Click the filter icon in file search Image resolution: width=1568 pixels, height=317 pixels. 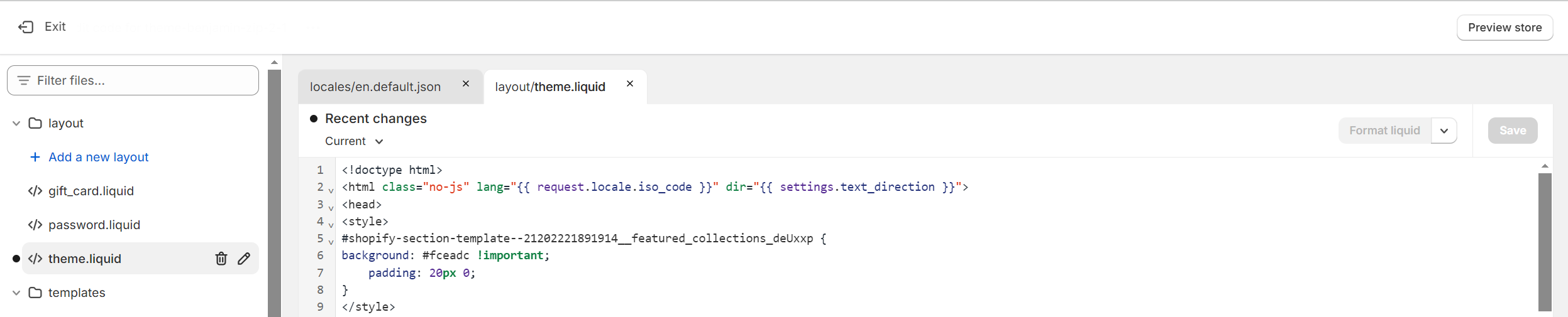pos(24,80)
